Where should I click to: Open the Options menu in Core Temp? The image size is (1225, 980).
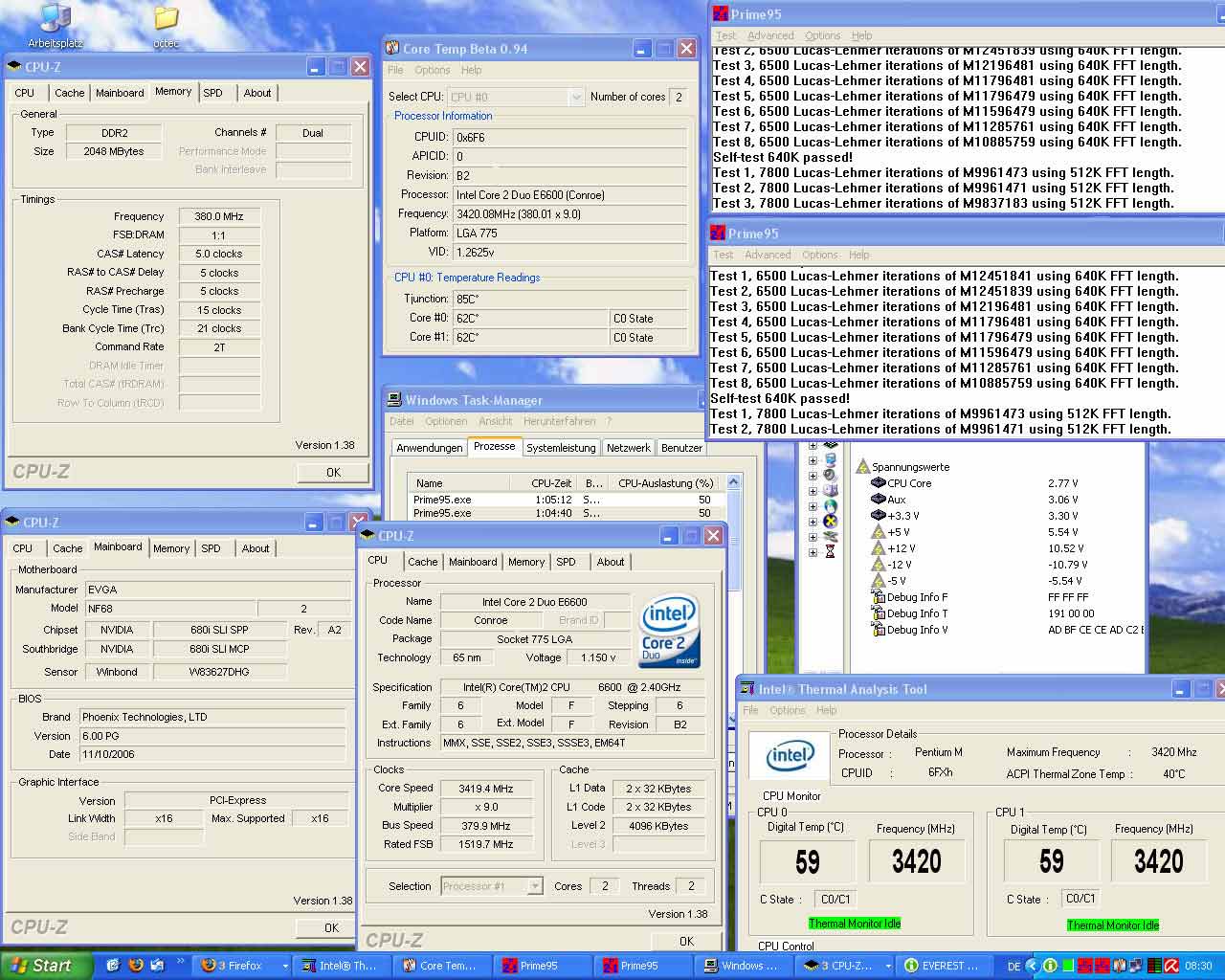coord(432,70)
